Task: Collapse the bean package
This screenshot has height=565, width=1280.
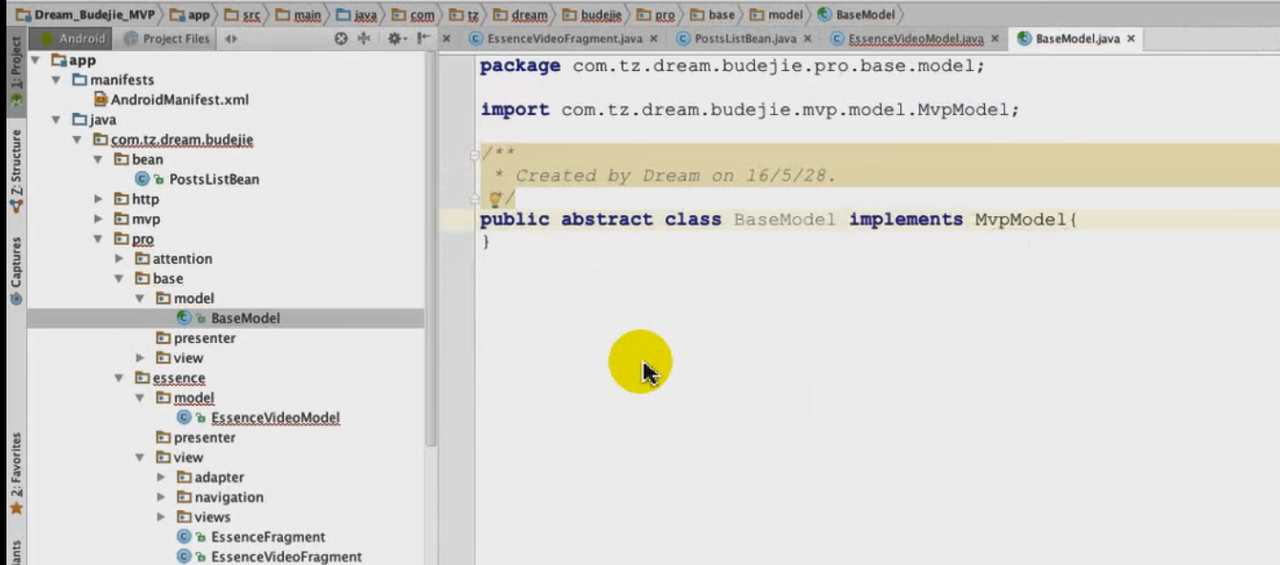Action: (98, 160)
